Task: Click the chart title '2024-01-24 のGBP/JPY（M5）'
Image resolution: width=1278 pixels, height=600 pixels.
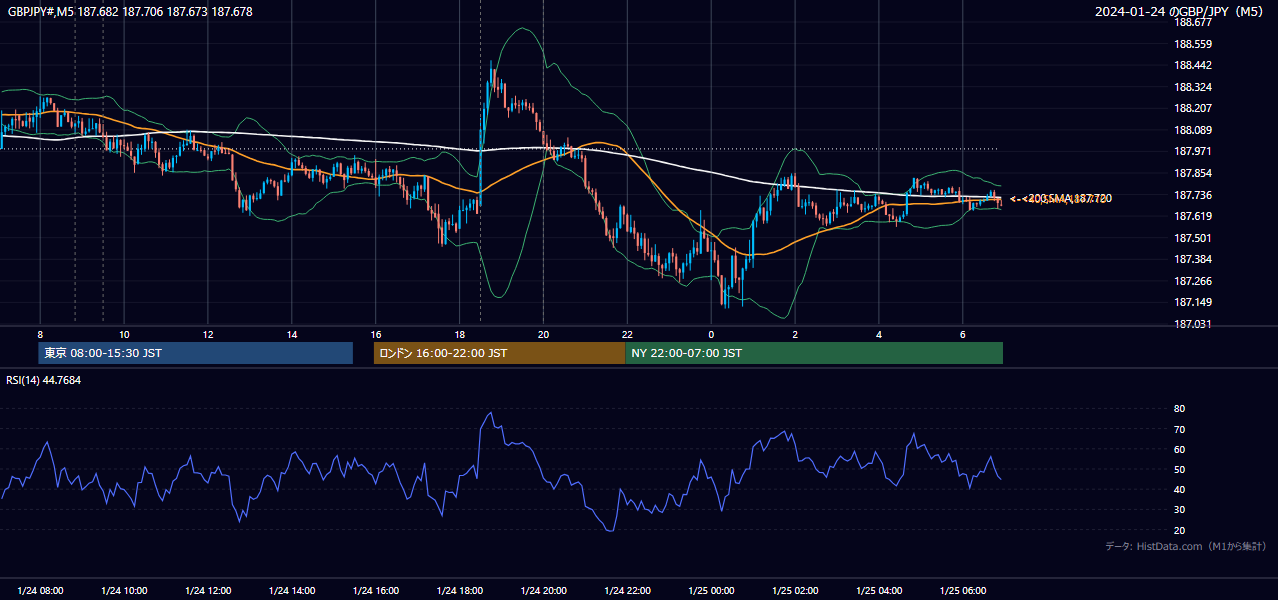Action: (1181, 12)
